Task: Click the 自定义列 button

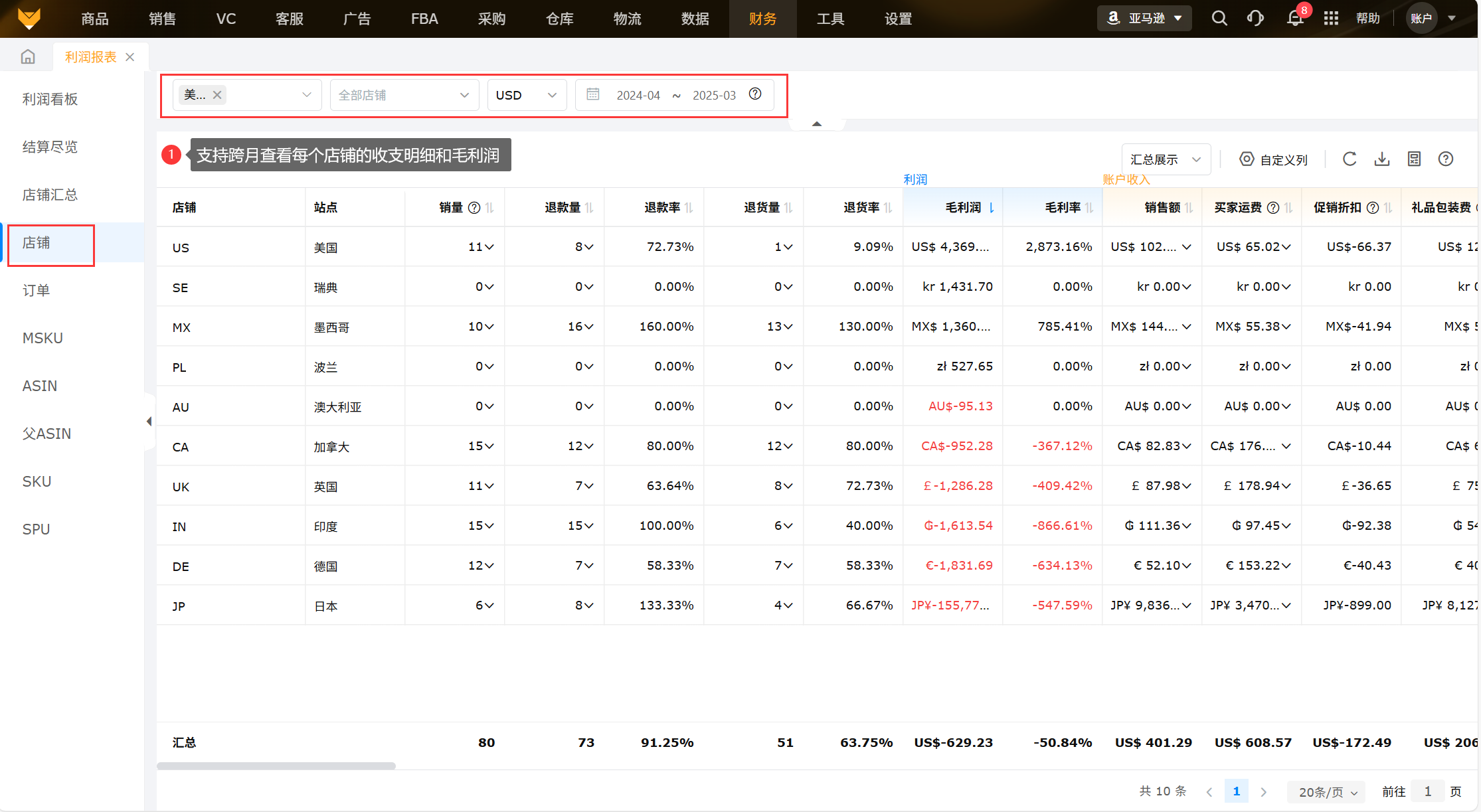Action: click(x=1273, y=159)
